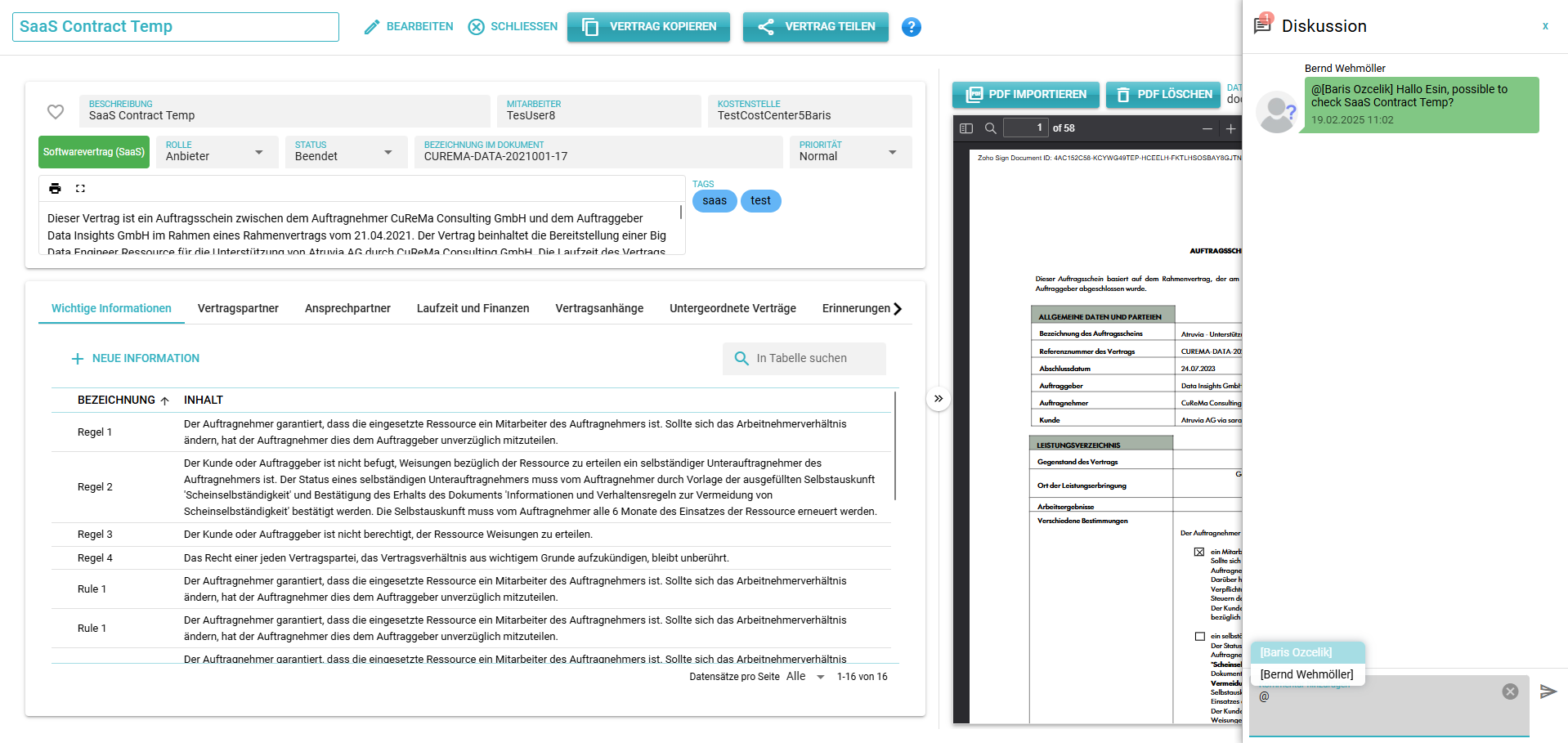Screen dimensions: 1568x743
Task: Collapse the PDF panel with double chevron
Action: (x=939, y=399)
